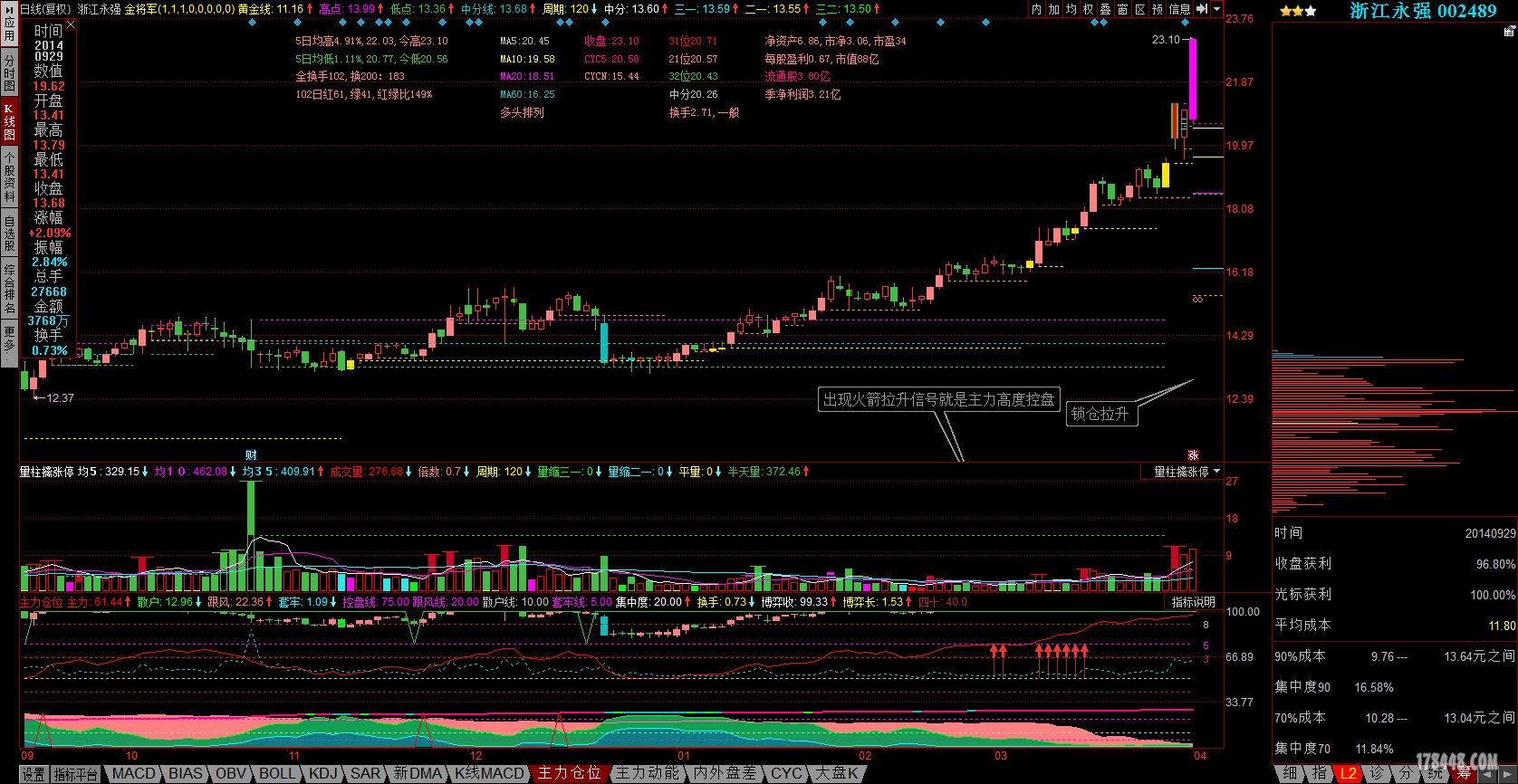The height and width of the screenshot is (784, 1518).
Task: Click the 指标平台 button
Action: [75, 774]
